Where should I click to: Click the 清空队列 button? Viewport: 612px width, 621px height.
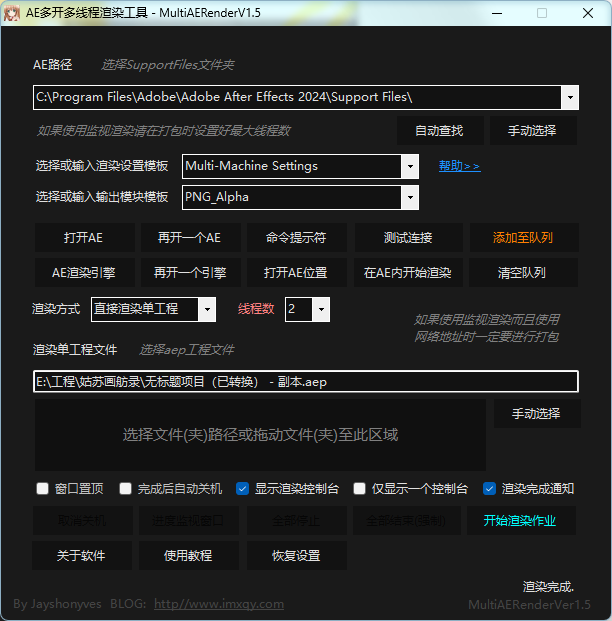point(523,272)
